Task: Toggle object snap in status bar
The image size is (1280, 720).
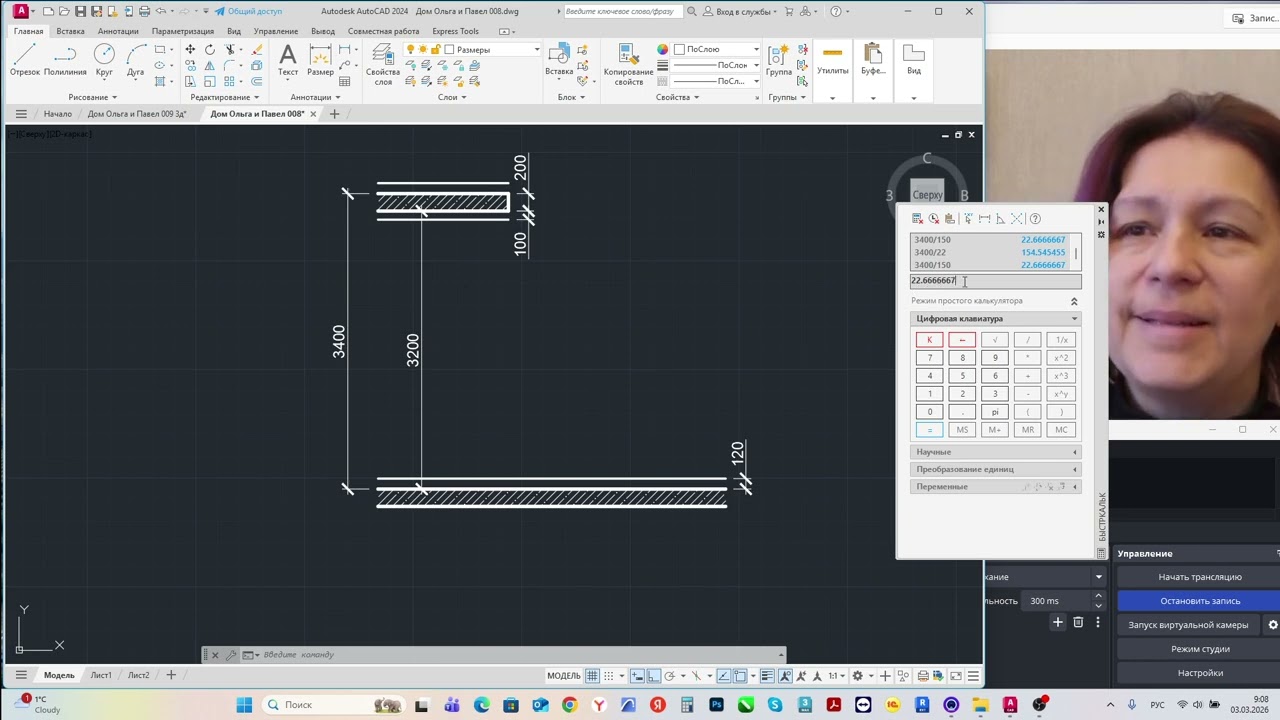Action: click(x=740, y=676)
